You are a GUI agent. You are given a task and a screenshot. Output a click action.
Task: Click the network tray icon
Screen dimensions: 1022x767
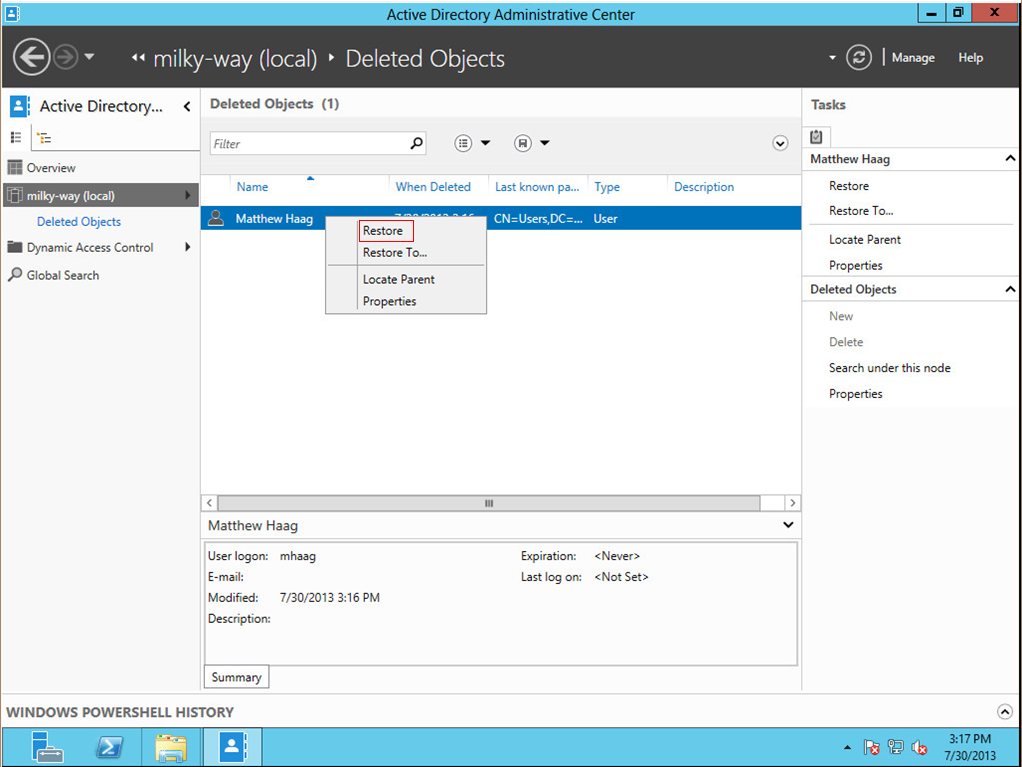pyautogui.click(x=896, y=747)
